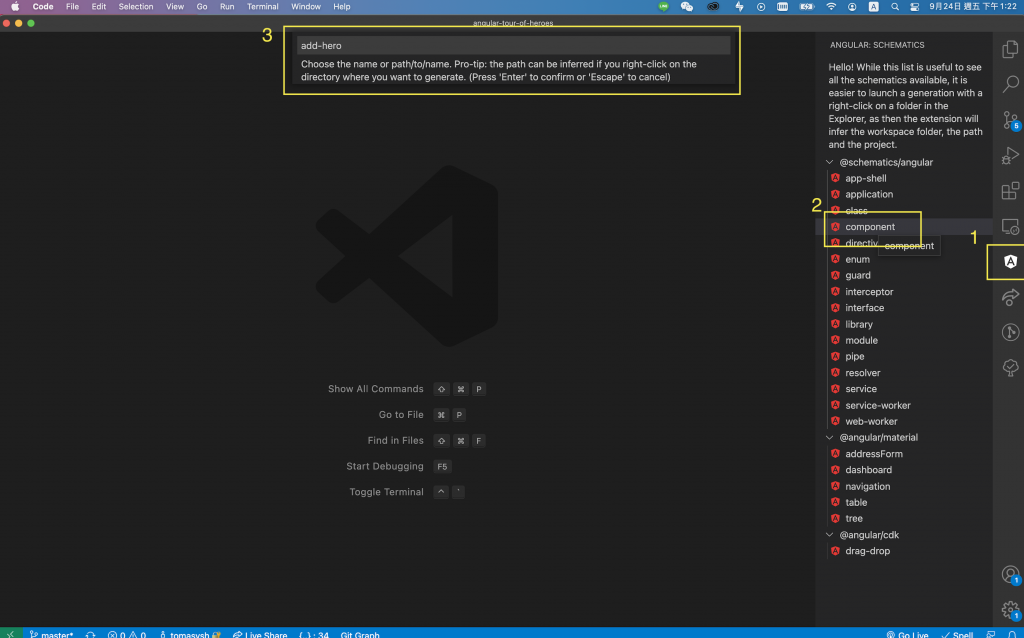Open the Code application menu
Viewport: 1024px width, 638px height.
43,7
